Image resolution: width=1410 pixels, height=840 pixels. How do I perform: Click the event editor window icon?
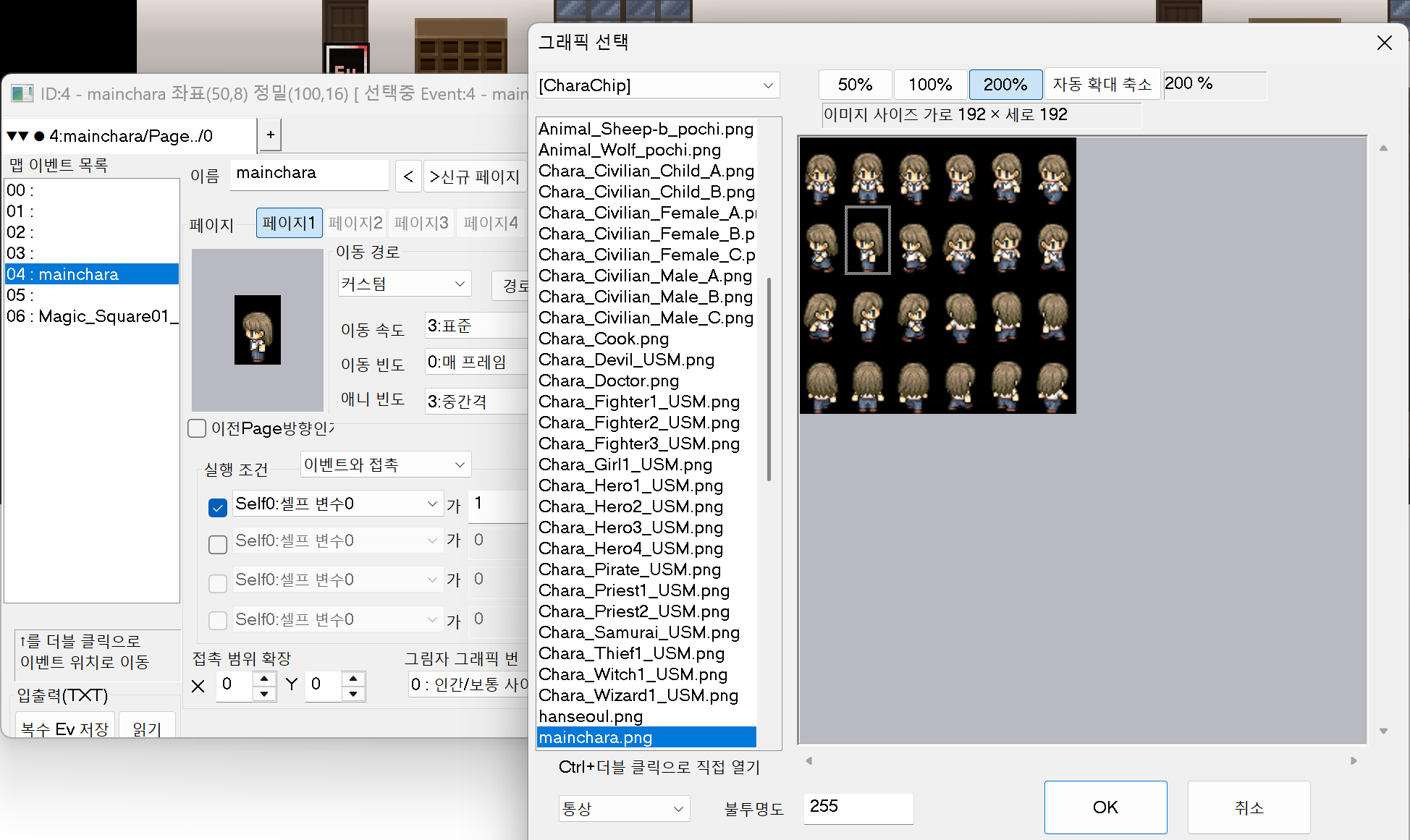22,93
